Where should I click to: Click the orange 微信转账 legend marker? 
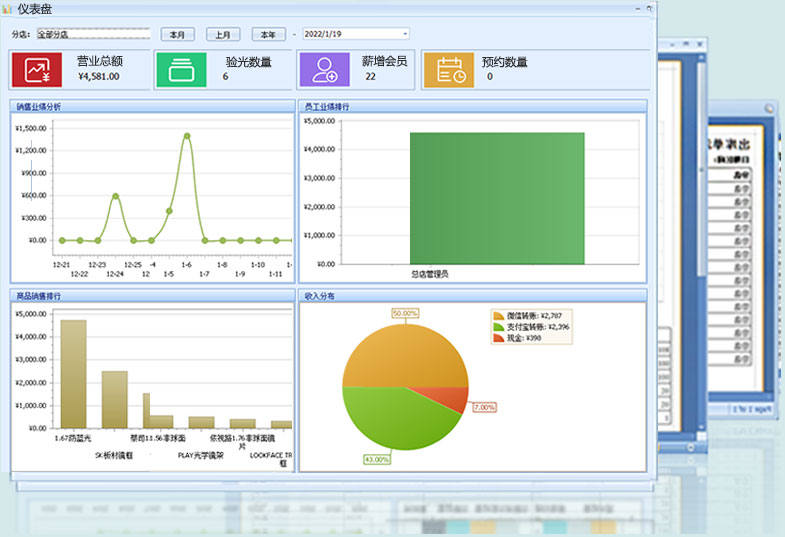499,315
